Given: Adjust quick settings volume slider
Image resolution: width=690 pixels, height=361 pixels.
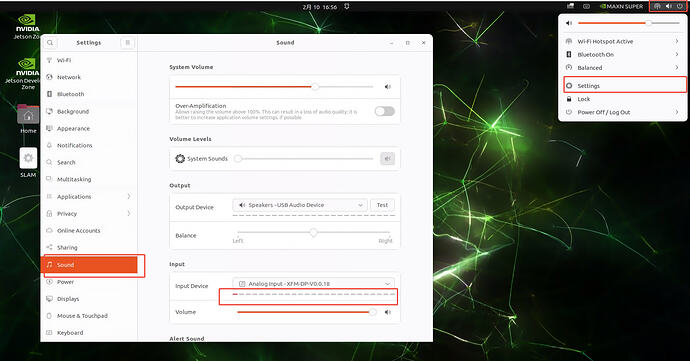Looking at the screenshot, I should (x=629, y=23).
